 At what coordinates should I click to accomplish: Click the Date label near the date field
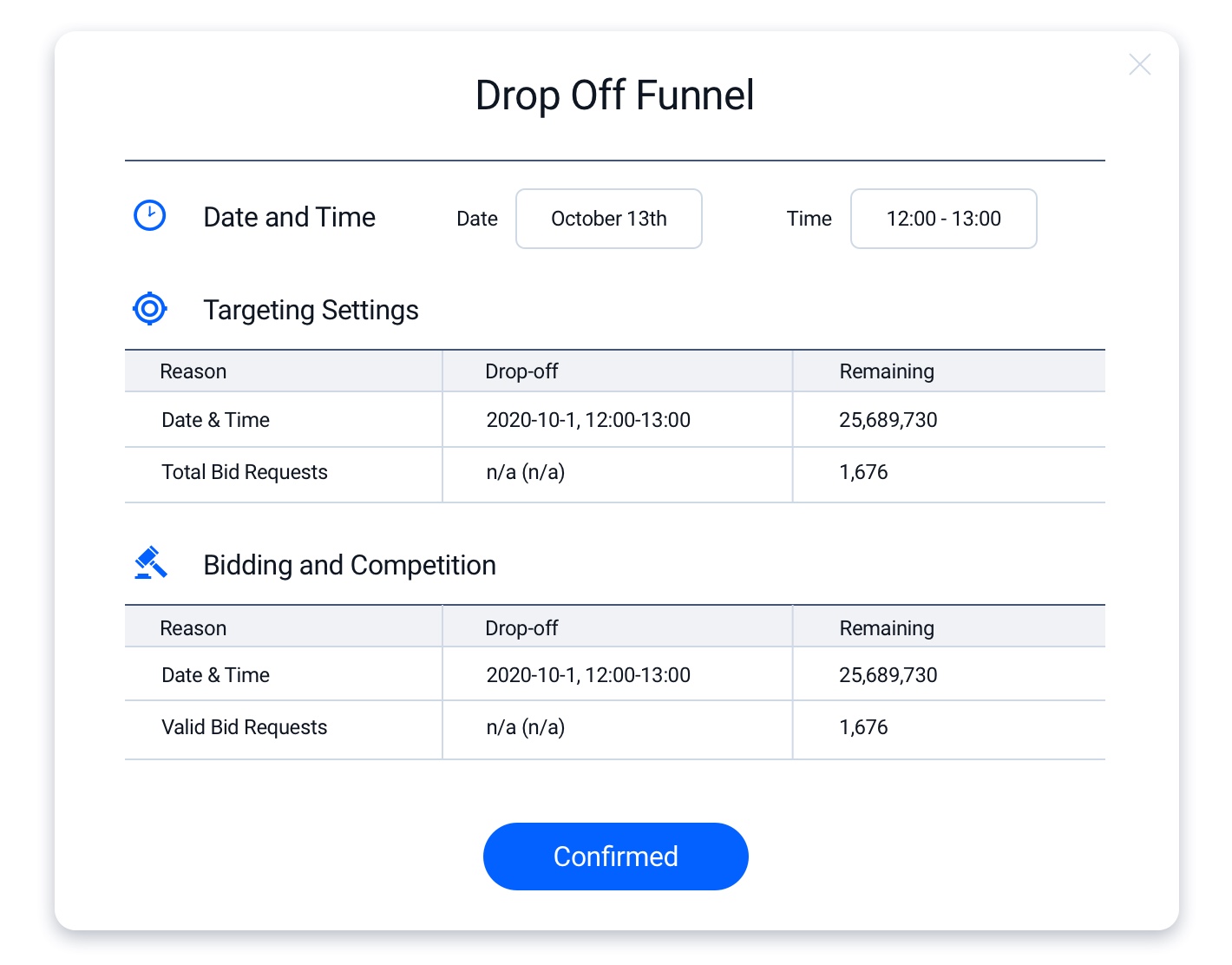pyautogui.click(x=476, y=219)
